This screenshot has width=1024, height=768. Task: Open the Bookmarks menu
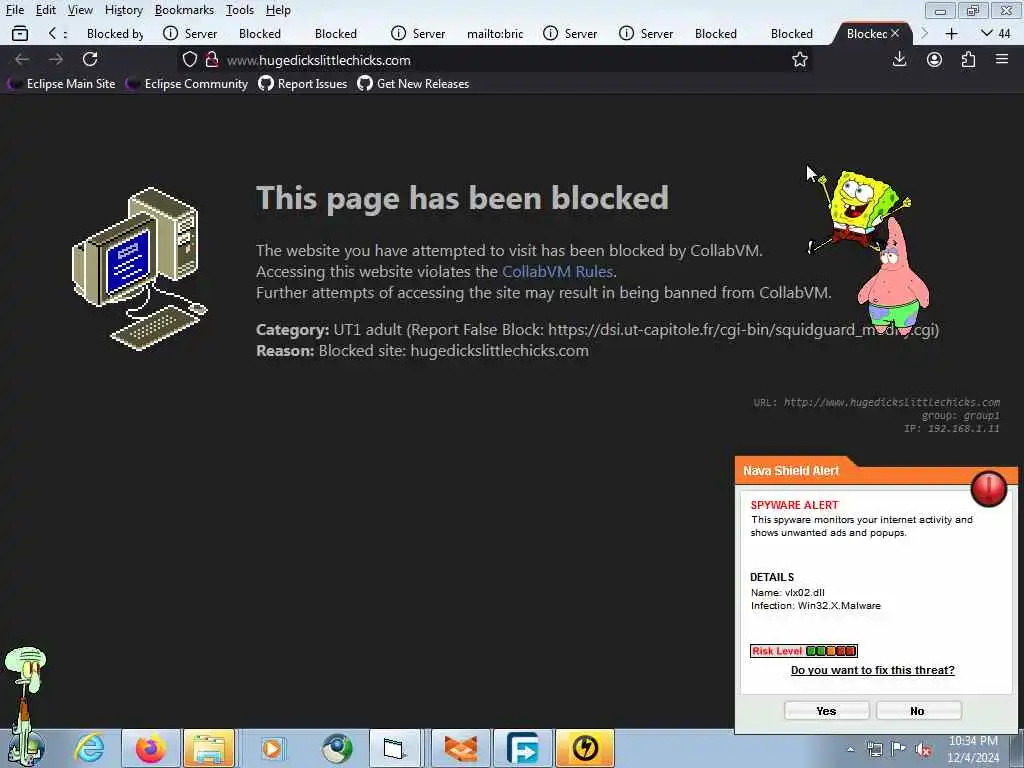coord(184,10)
